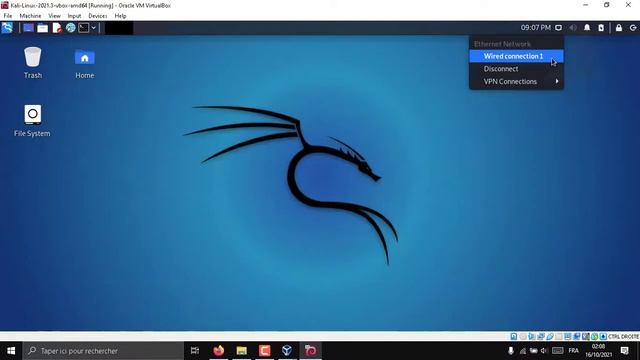640x360 pixels.
Task: Select Wired connection 1
Action: 516,56
